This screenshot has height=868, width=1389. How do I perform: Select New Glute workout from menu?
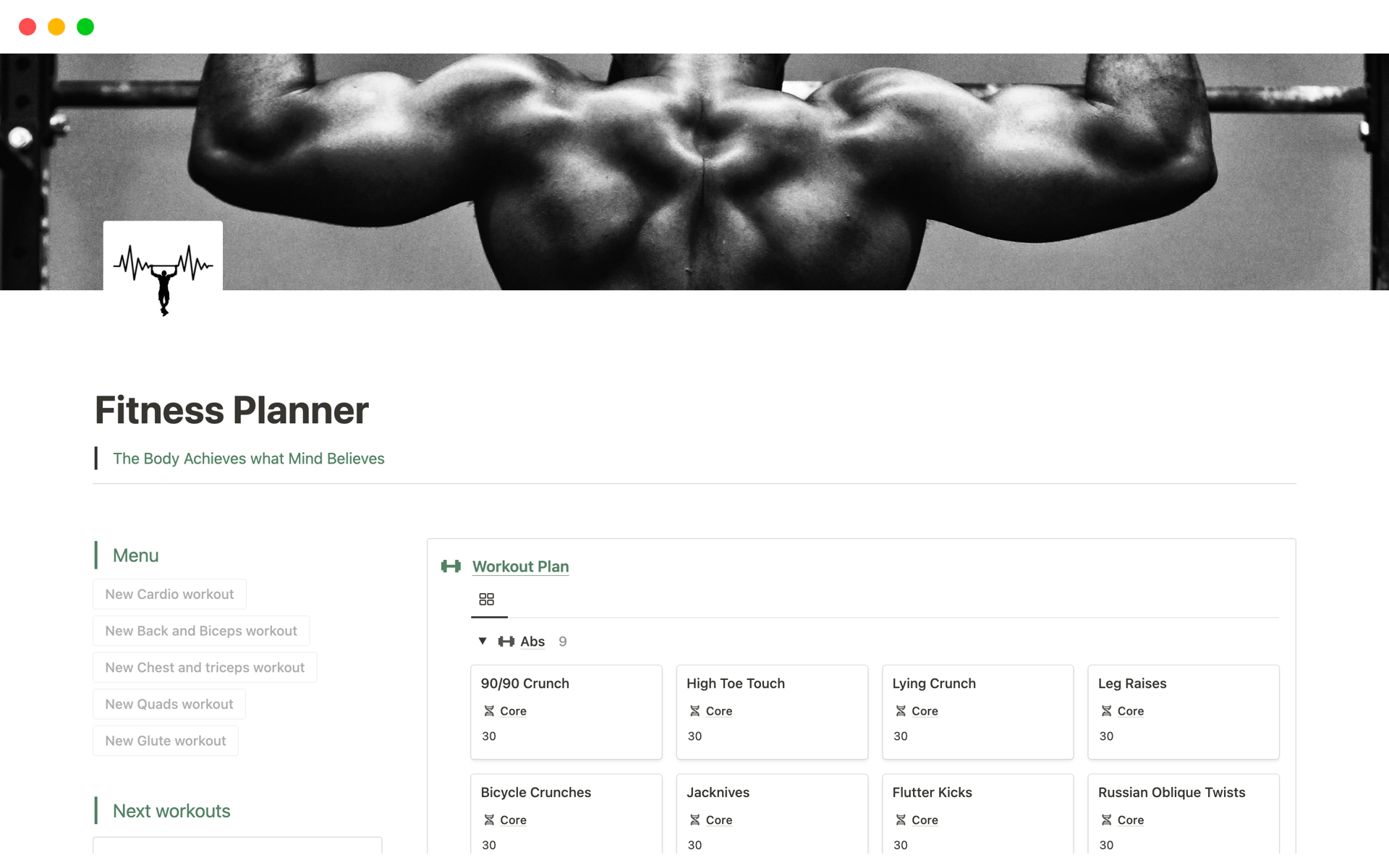164,740
